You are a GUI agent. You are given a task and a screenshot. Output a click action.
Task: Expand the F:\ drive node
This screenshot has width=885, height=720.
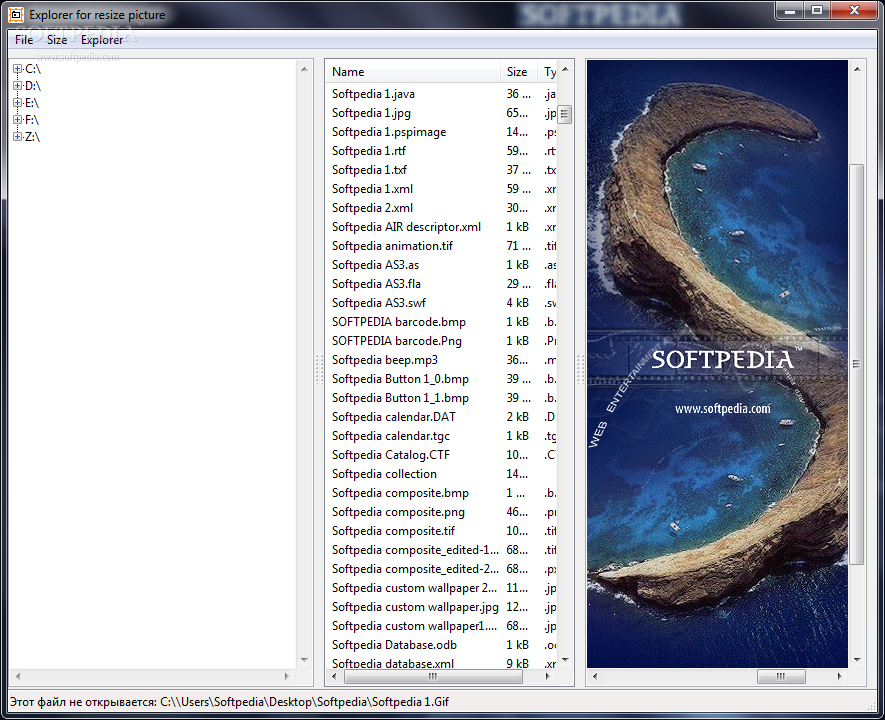coord(17,120)
